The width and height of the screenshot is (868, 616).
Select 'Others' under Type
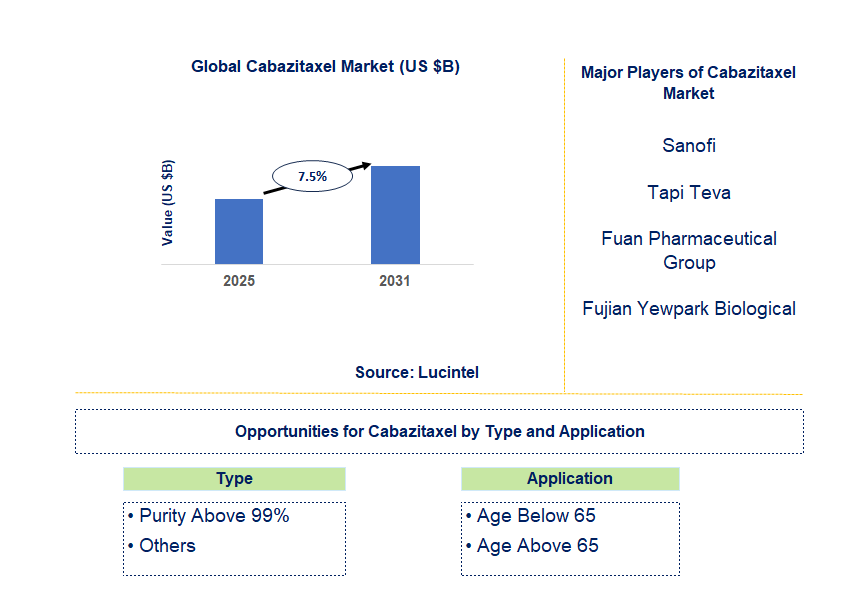click(x=167, y=545)
